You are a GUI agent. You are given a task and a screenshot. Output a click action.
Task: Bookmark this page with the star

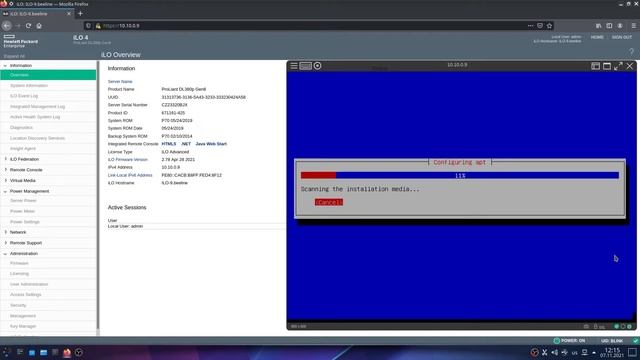tap(549, 25)
